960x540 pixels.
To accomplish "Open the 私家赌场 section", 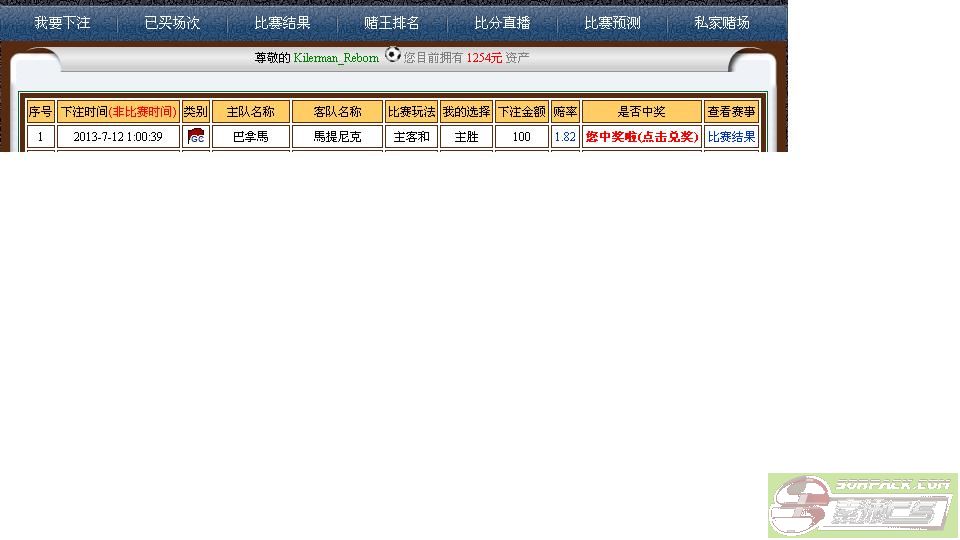I will [722, 22].
